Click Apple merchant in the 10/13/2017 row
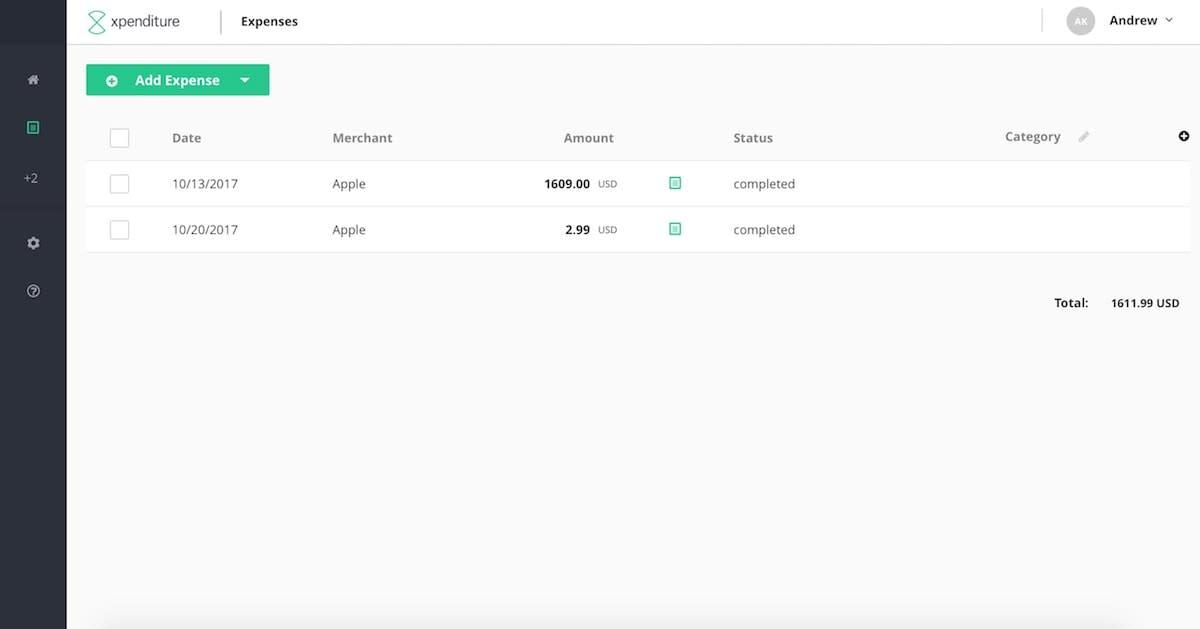 tap(349, 184)
